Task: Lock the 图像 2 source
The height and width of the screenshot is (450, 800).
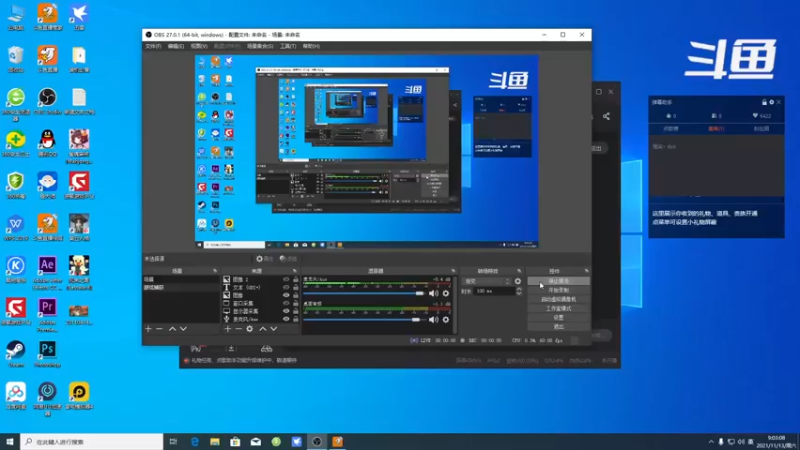Action: click(x=295, y=280)
